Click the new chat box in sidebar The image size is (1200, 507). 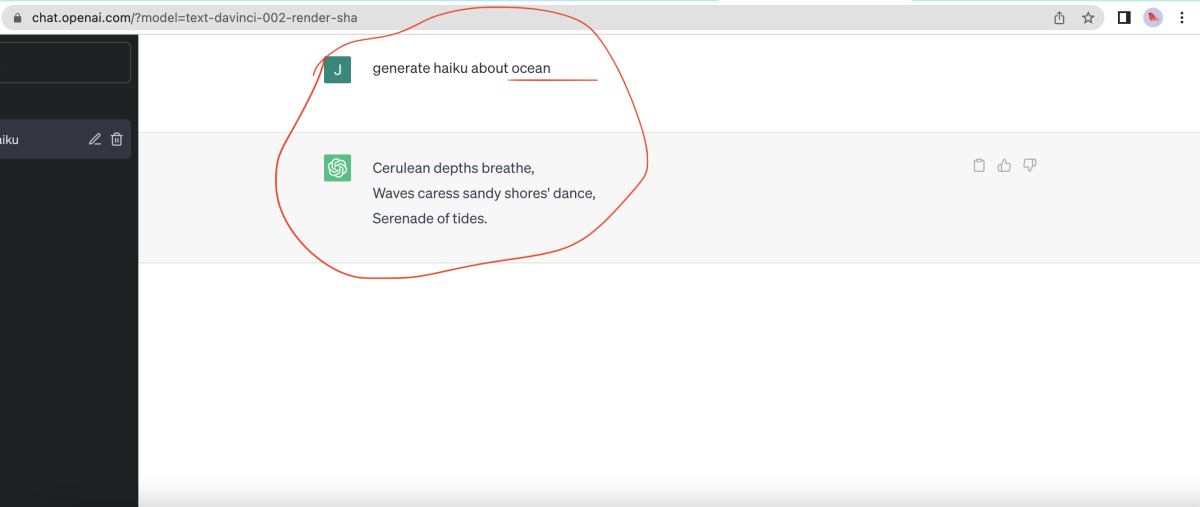pos(65,62)
